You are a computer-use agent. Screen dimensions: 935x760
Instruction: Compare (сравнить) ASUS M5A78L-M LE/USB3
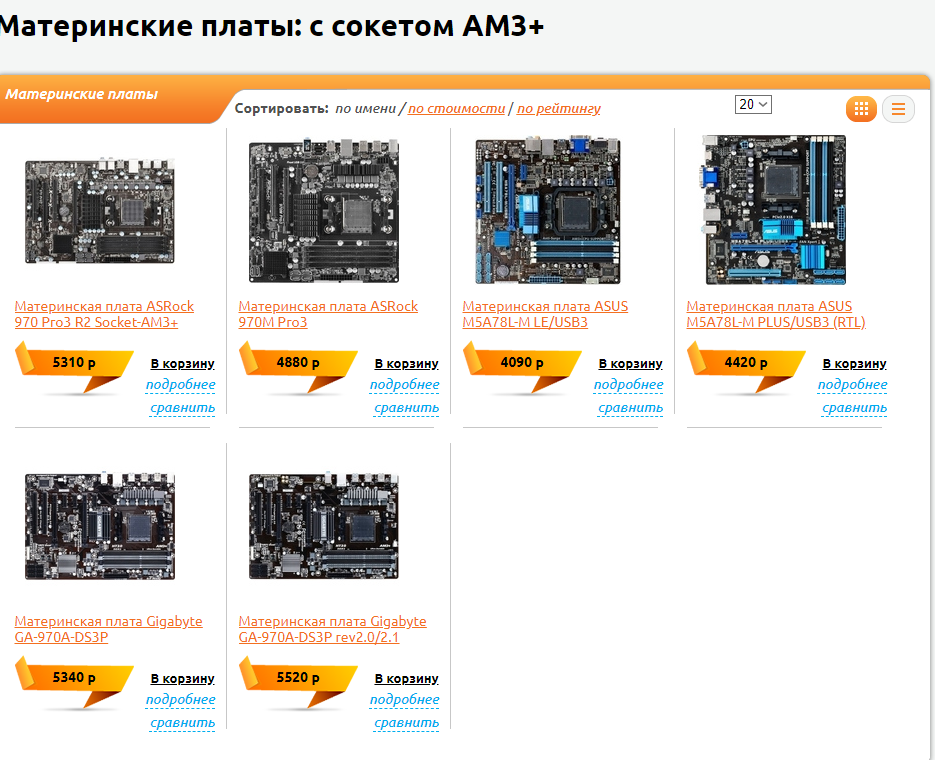pos(630,408)
